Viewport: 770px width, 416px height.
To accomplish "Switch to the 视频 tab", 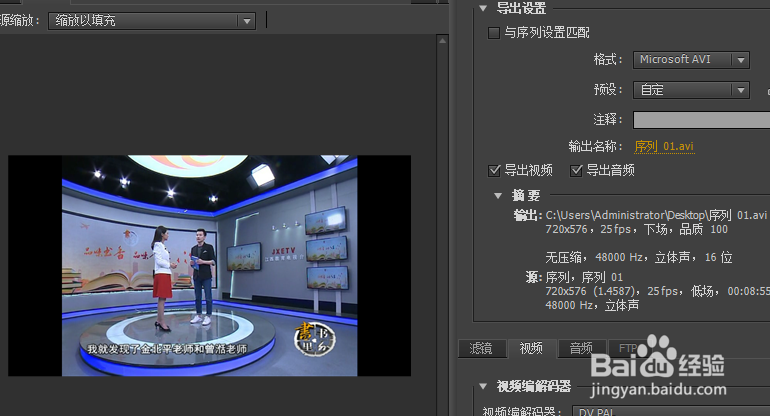I will pyautogui.click(x=532, y=349).
